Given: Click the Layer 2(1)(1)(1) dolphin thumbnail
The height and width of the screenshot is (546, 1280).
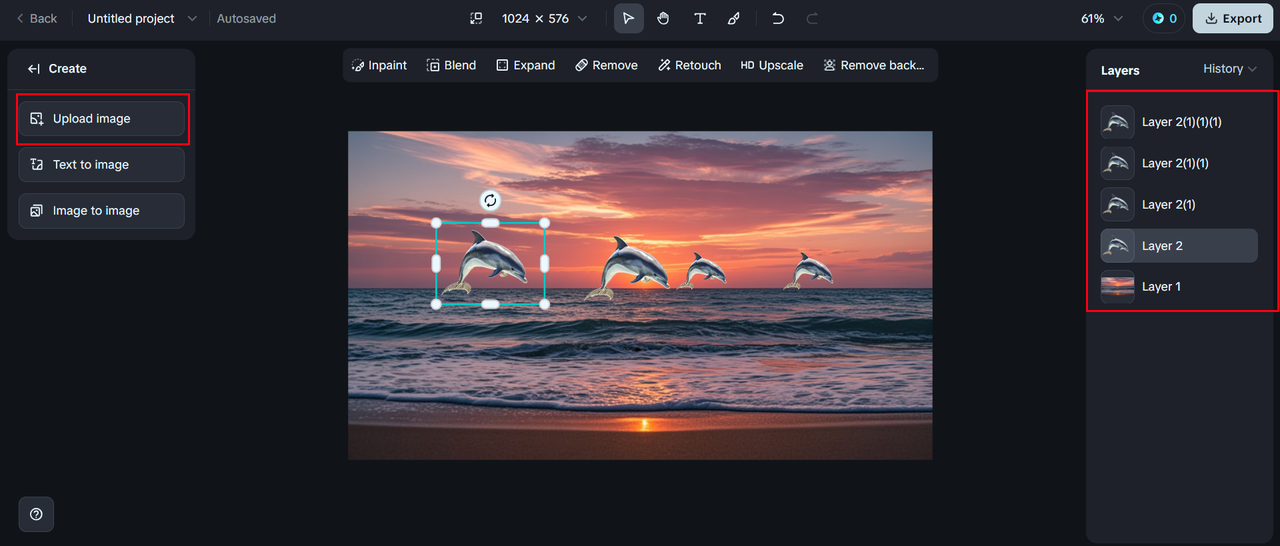Looking at the screenshot, I should click(1117, 122).
